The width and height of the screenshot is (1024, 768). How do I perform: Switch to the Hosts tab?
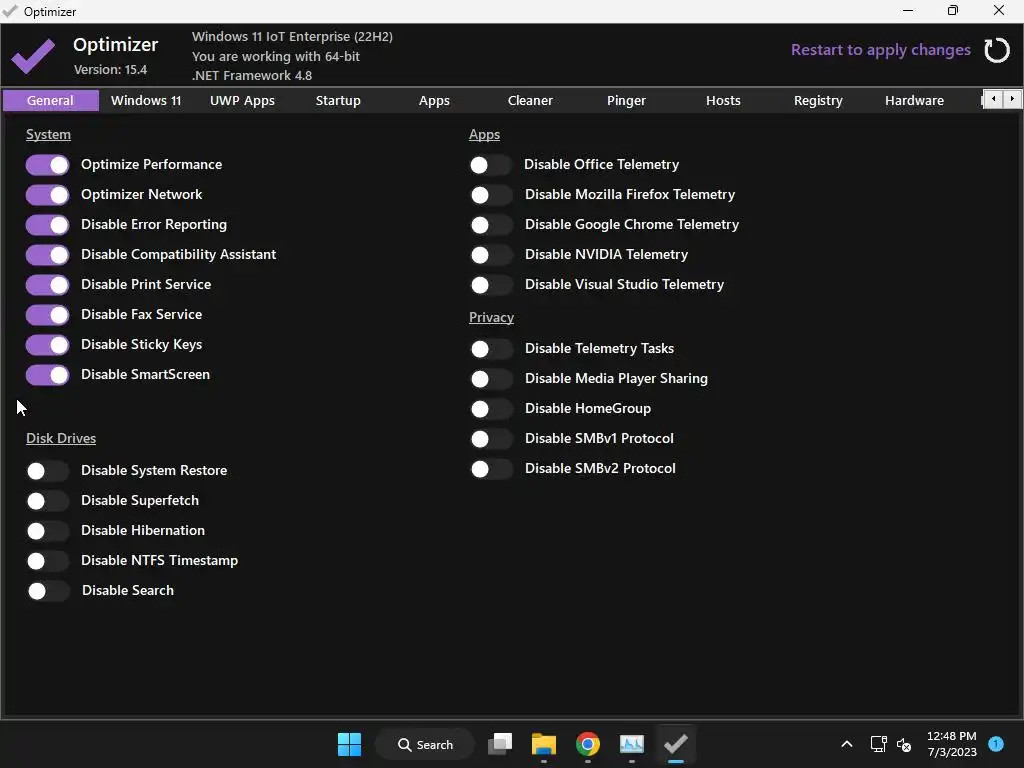click(723, 101)
